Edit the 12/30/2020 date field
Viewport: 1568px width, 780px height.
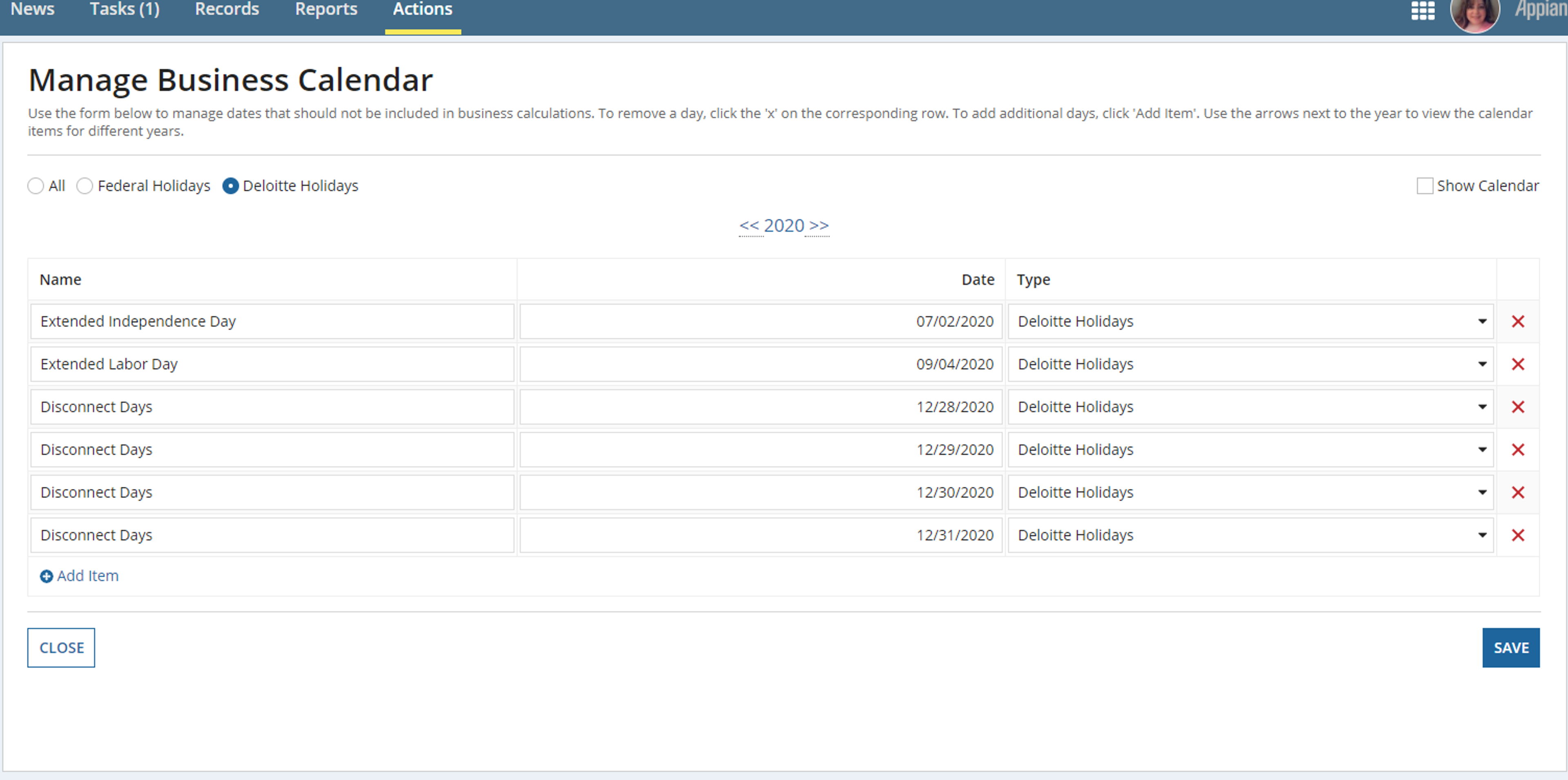[761, 492]
